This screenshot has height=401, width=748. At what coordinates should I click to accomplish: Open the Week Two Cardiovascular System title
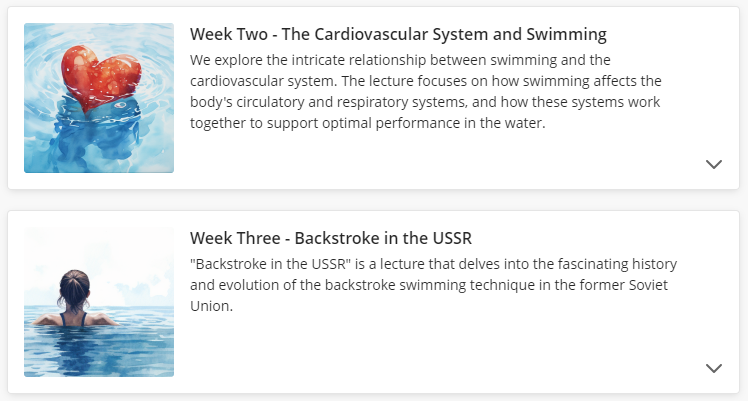pos(398,35)
